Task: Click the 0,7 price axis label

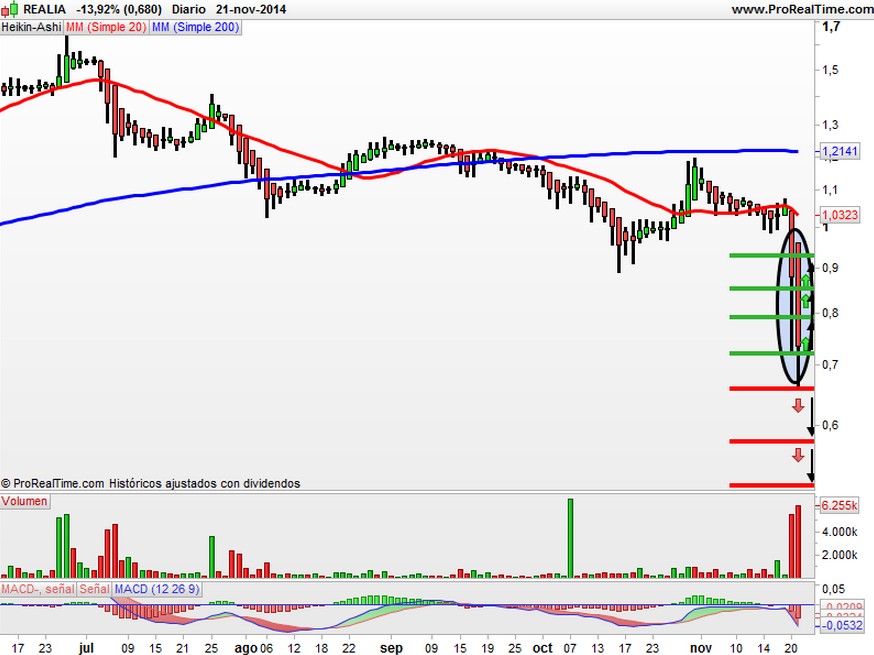Action: (830, 365)
